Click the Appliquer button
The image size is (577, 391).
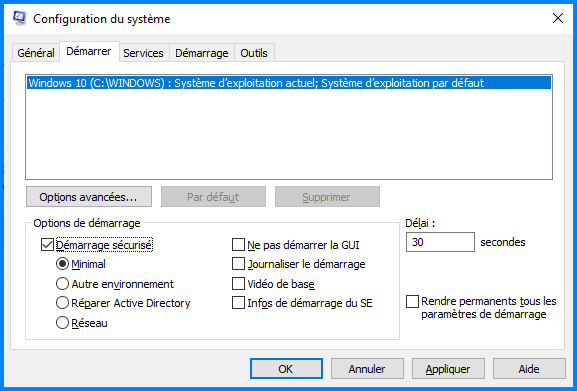448,369
